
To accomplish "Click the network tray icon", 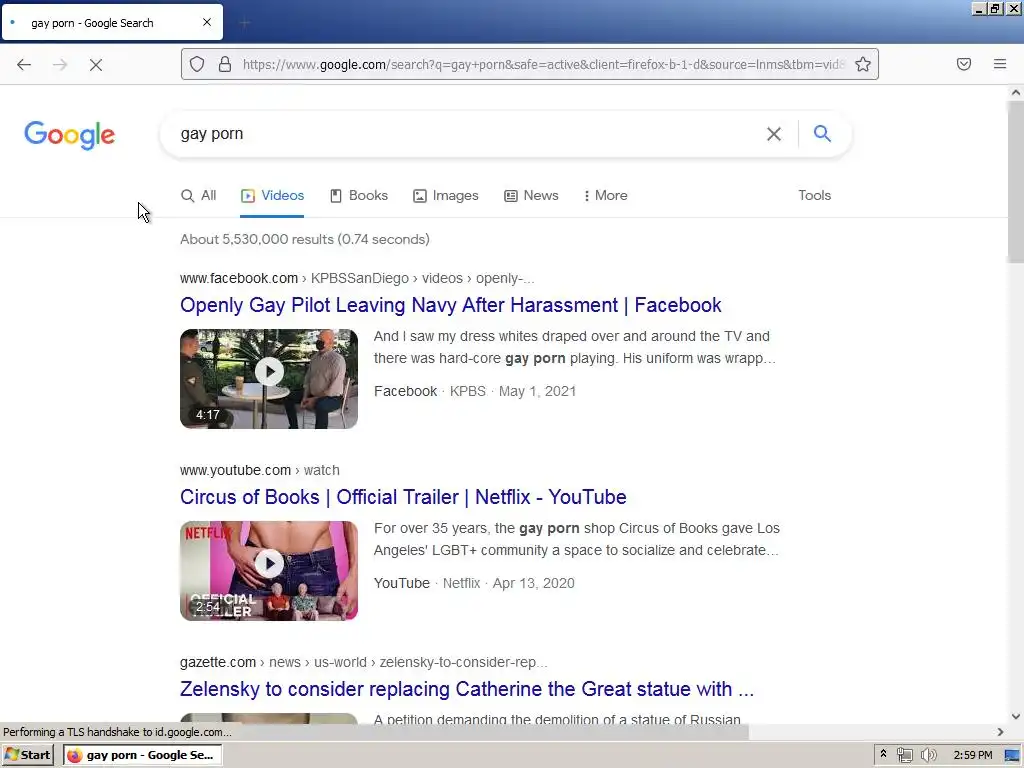I will point(904,755).
